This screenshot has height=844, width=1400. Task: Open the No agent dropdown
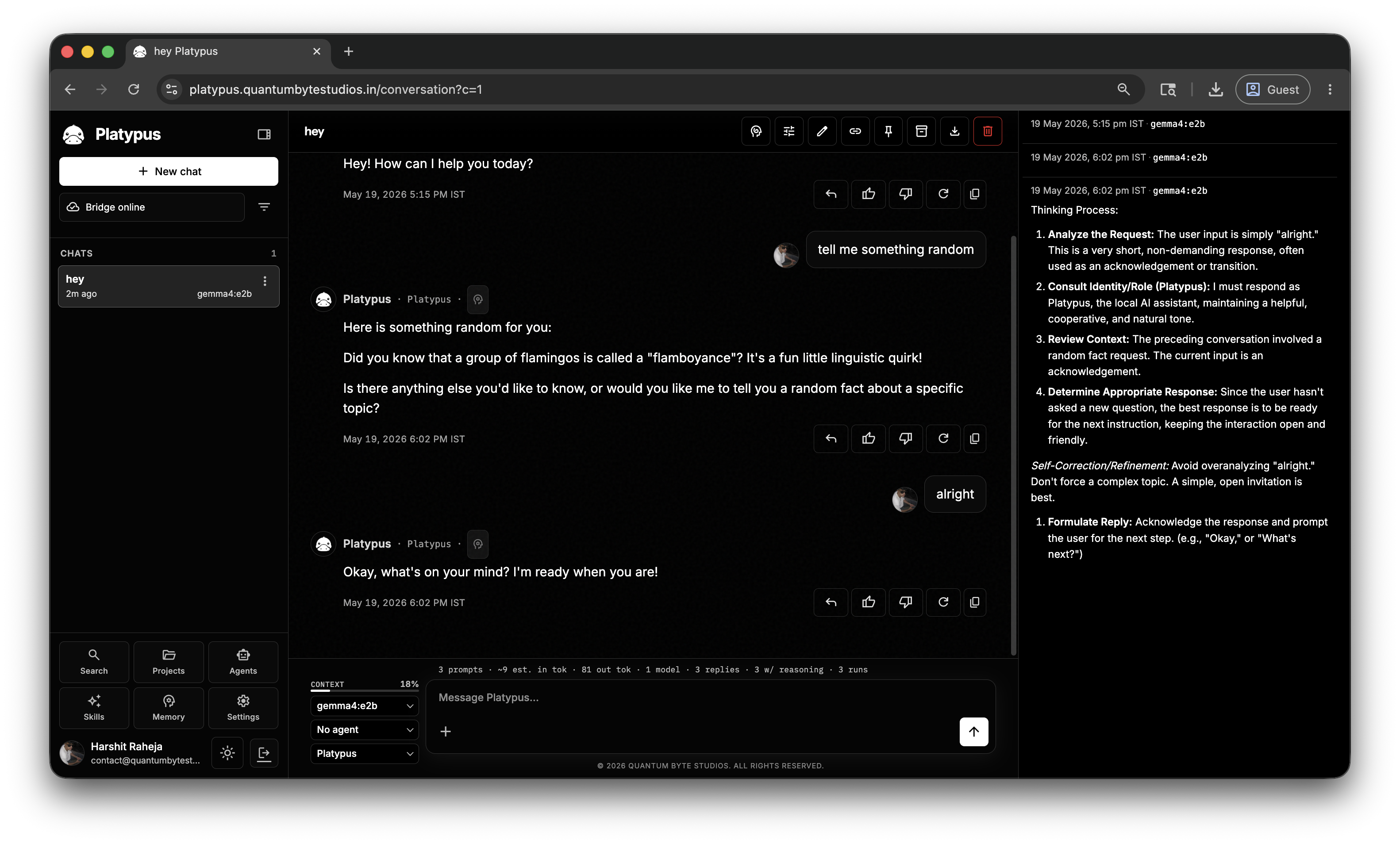(364, 729)
